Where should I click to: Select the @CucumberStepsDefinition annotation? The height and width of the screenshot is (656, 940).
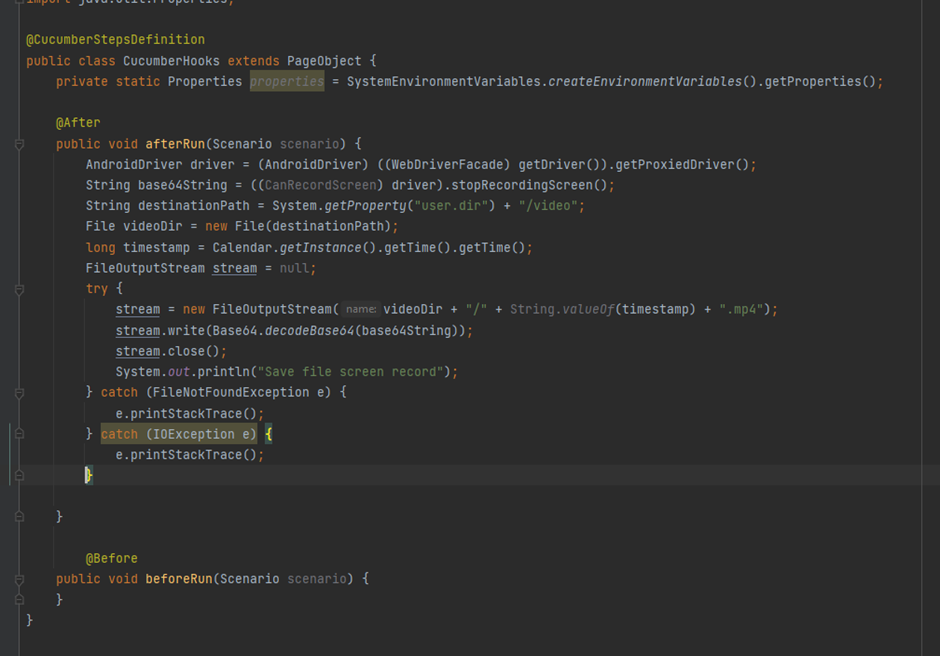(x=117, y=40)
